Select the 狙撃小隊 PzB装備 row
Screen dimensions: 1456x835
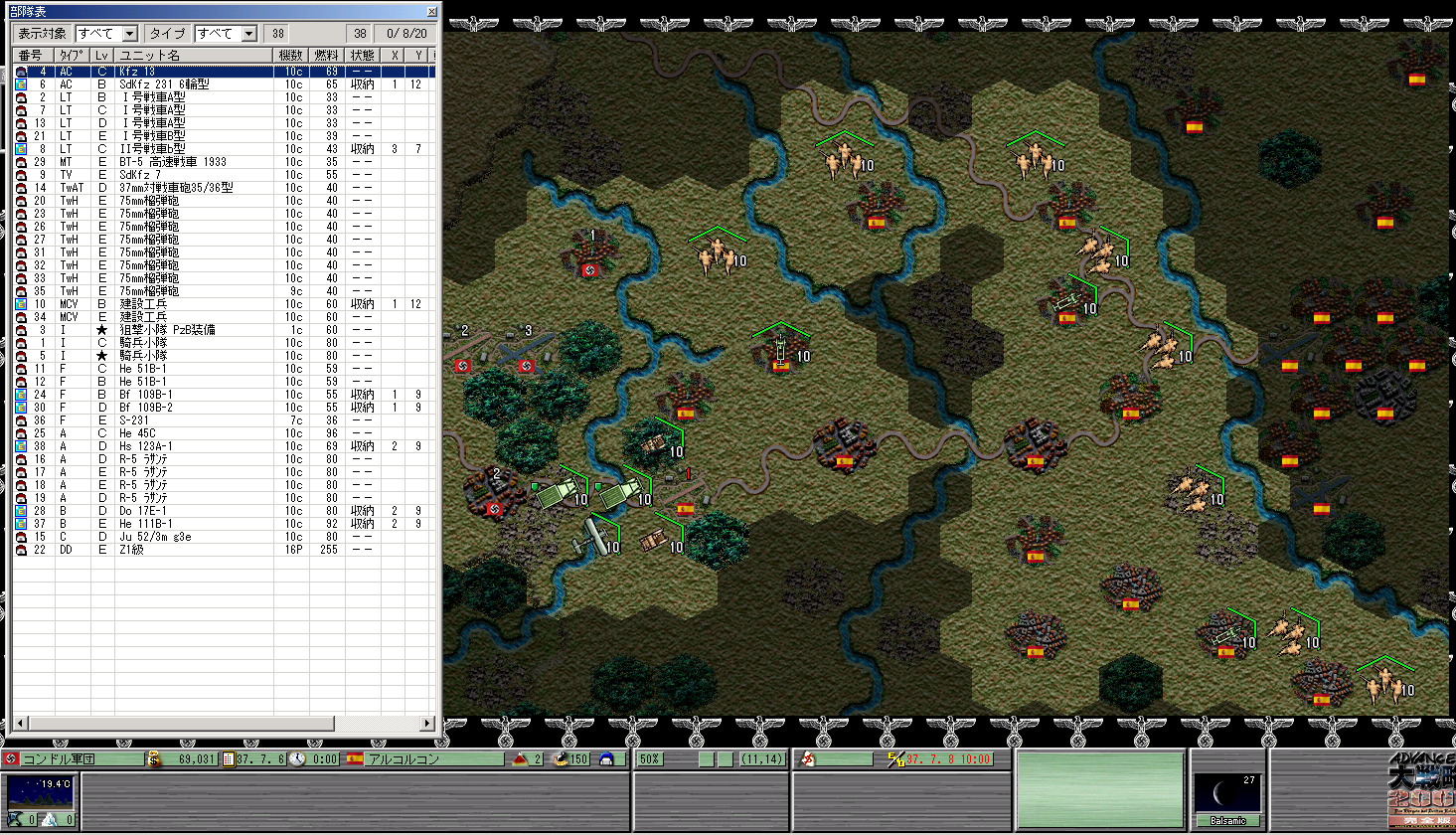(224, 330)
